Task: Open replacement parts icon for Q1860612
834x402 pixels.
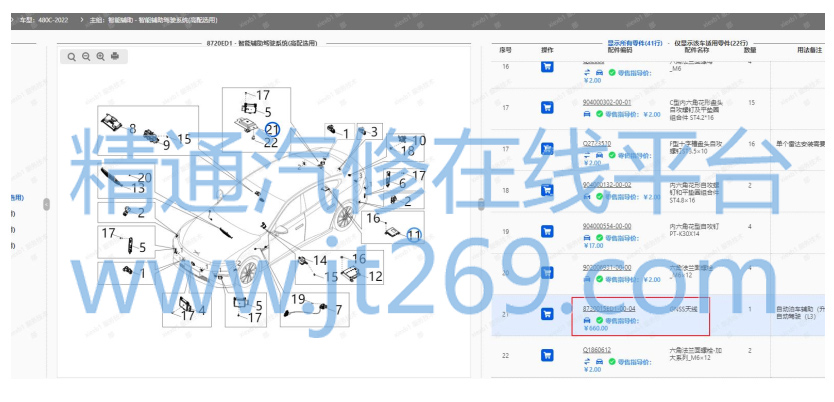Action: [x=587, y=362]
